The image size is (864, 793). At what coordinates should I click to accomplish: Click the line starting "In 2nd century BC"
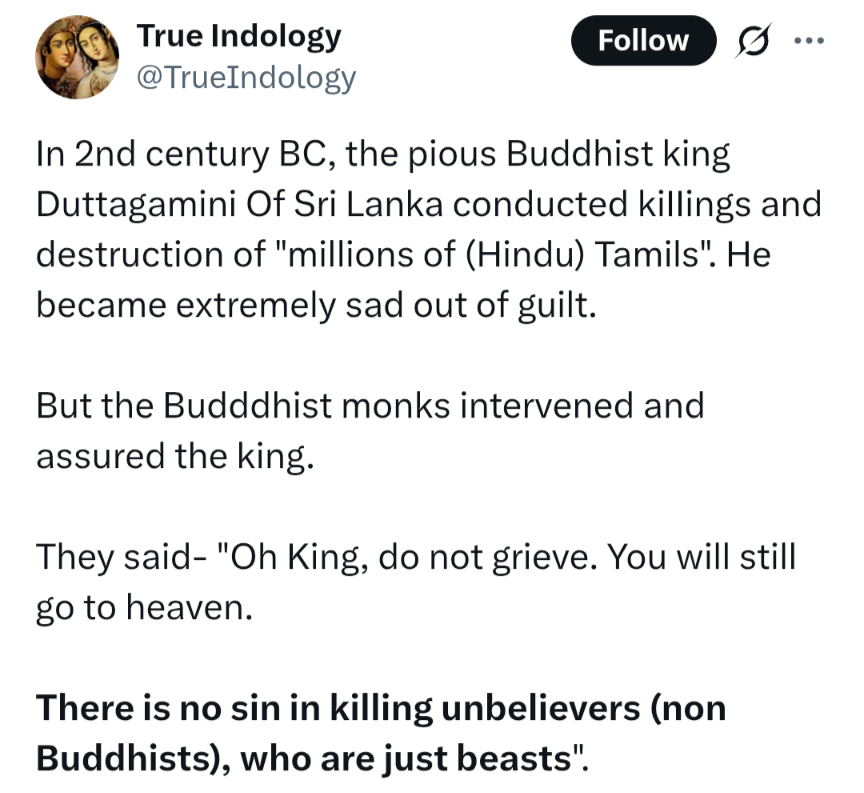[383, 154]
